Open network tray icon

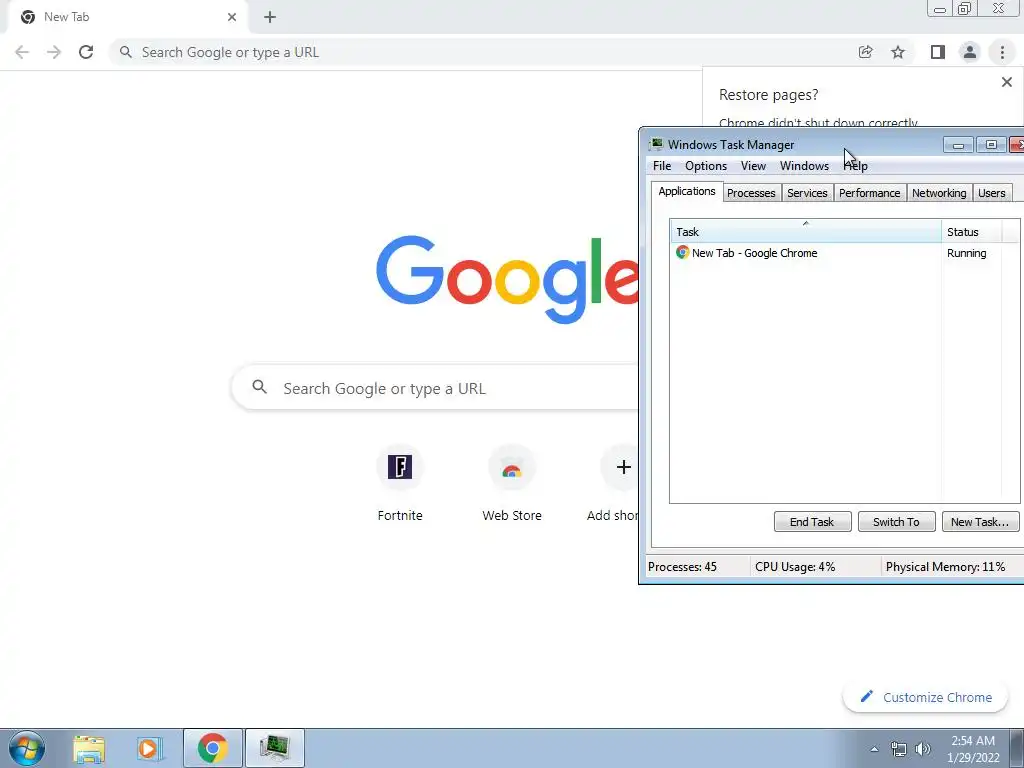899,749
